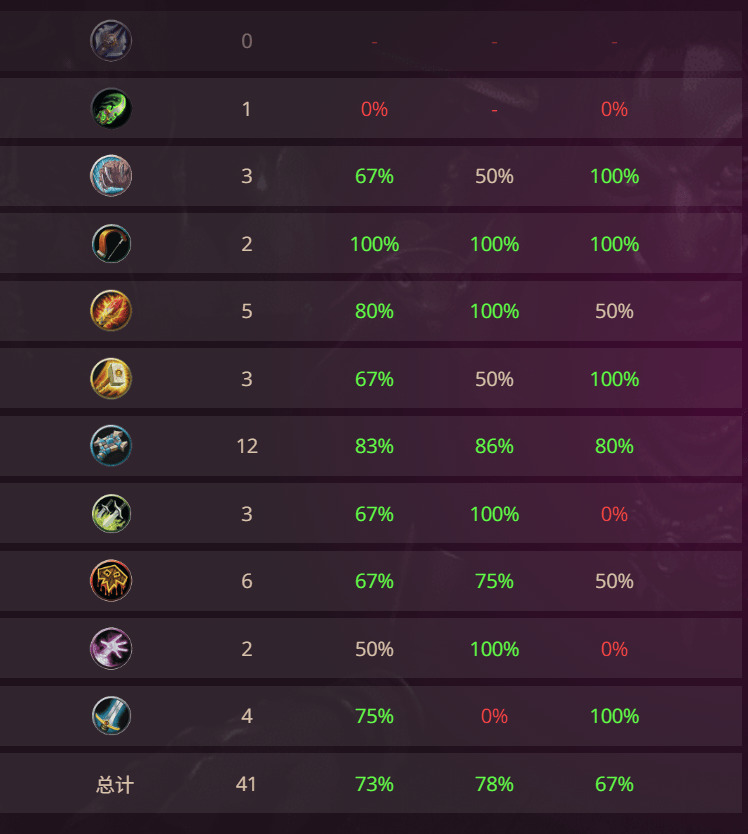Click the 83% win rate in Priest row
The image size is (748, 834).
pyautogui.click(x=374, y=446)
